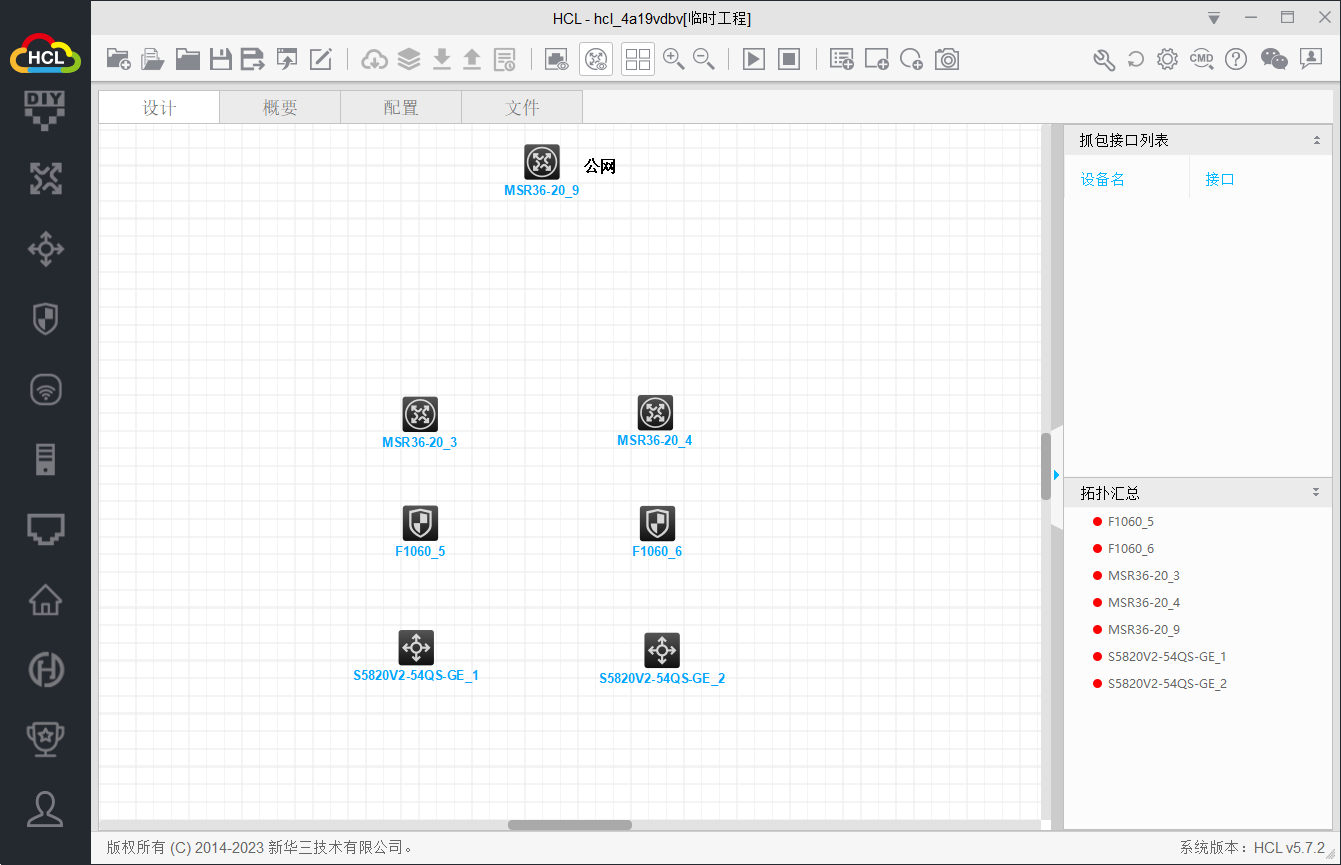This screenshot has width=1341, height=865.
Task: Open the DIY device category in sidebar
Action: click(45, 110)
